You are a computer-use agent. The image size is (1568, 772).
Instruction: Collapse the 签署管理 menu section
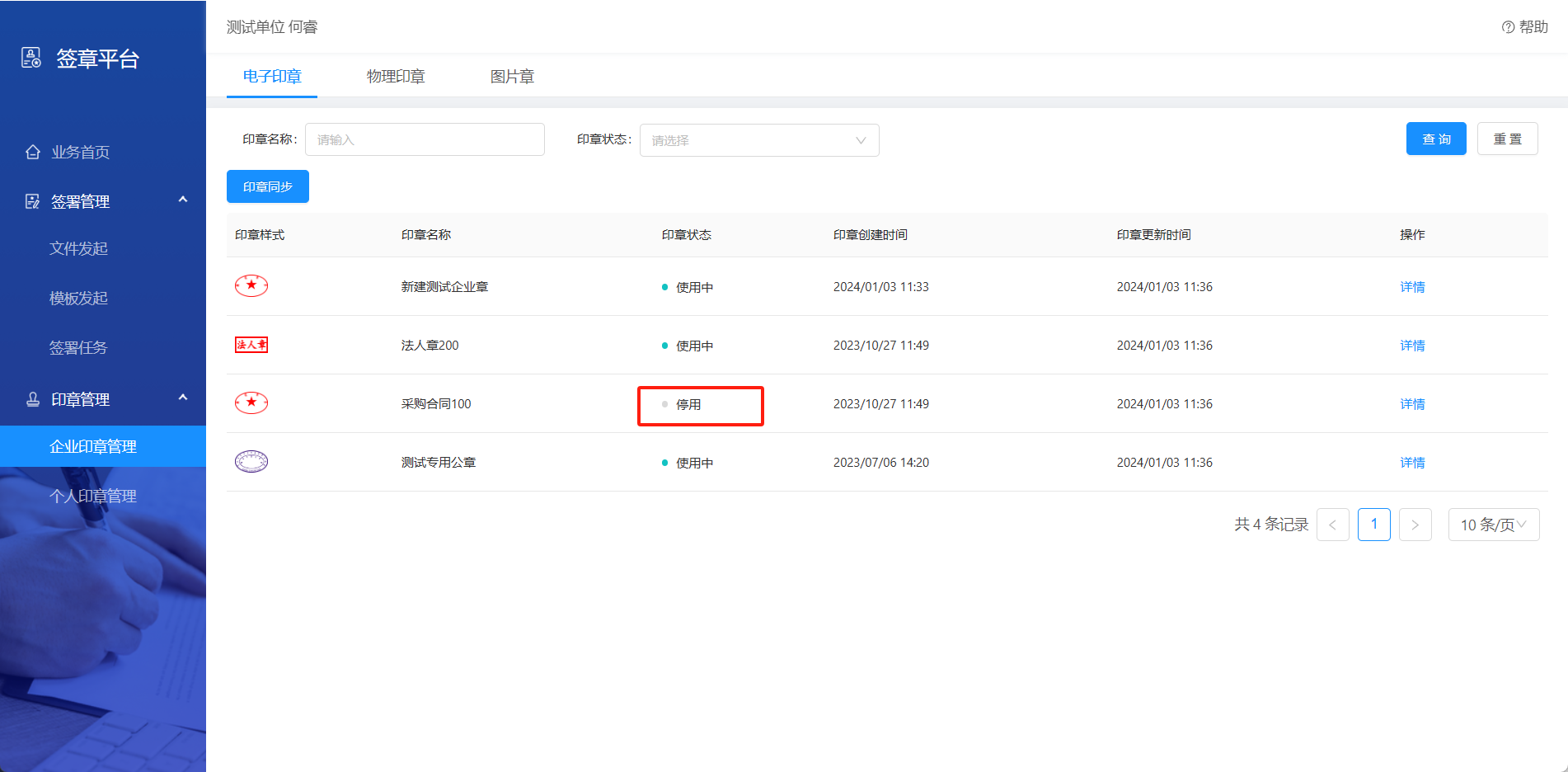(183, 200)
